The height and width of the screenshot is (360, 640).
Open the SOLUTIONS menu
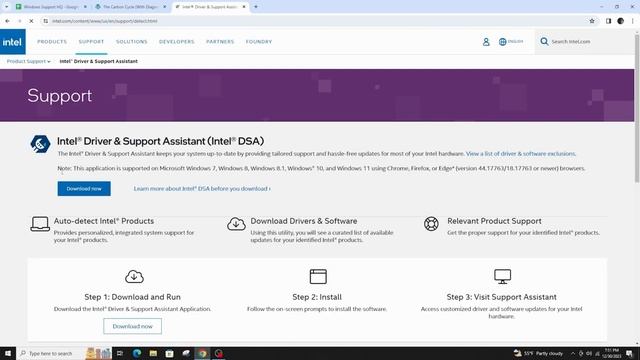coord(131,42)
